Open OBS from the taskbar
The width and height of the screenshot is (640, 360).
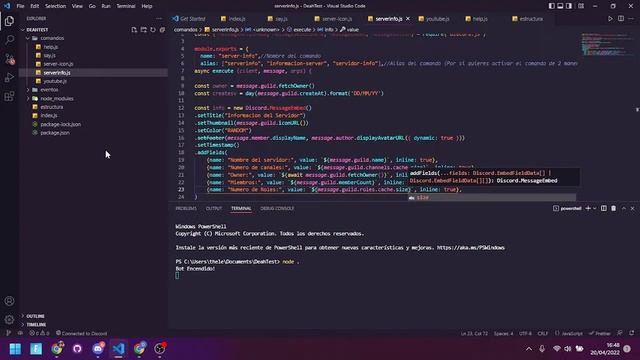[x=160, y=349]
